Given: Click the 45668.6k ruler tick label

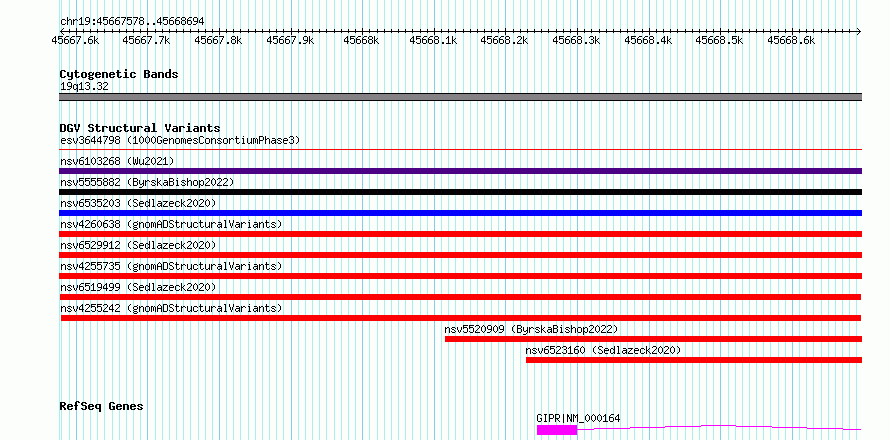Looking at the screenshot, I should 791,40.
